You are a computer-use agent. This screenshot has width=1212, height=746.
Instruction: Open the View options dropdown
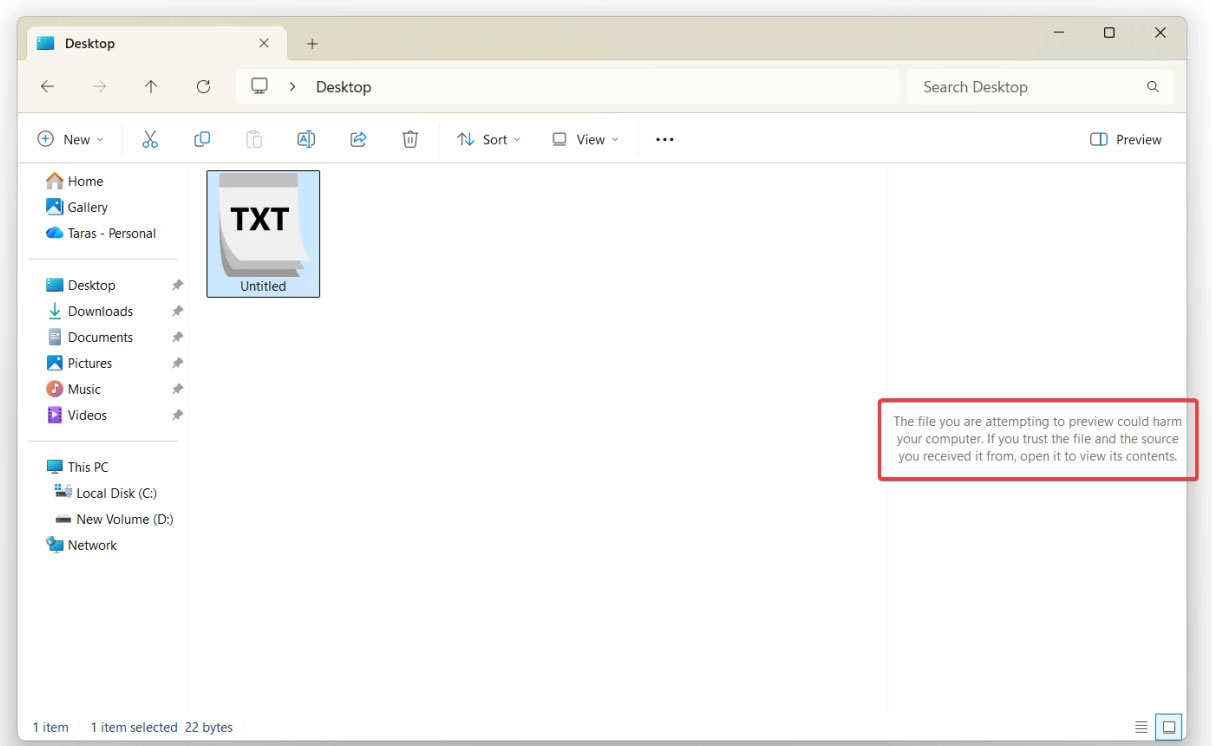tap(585, 139)
